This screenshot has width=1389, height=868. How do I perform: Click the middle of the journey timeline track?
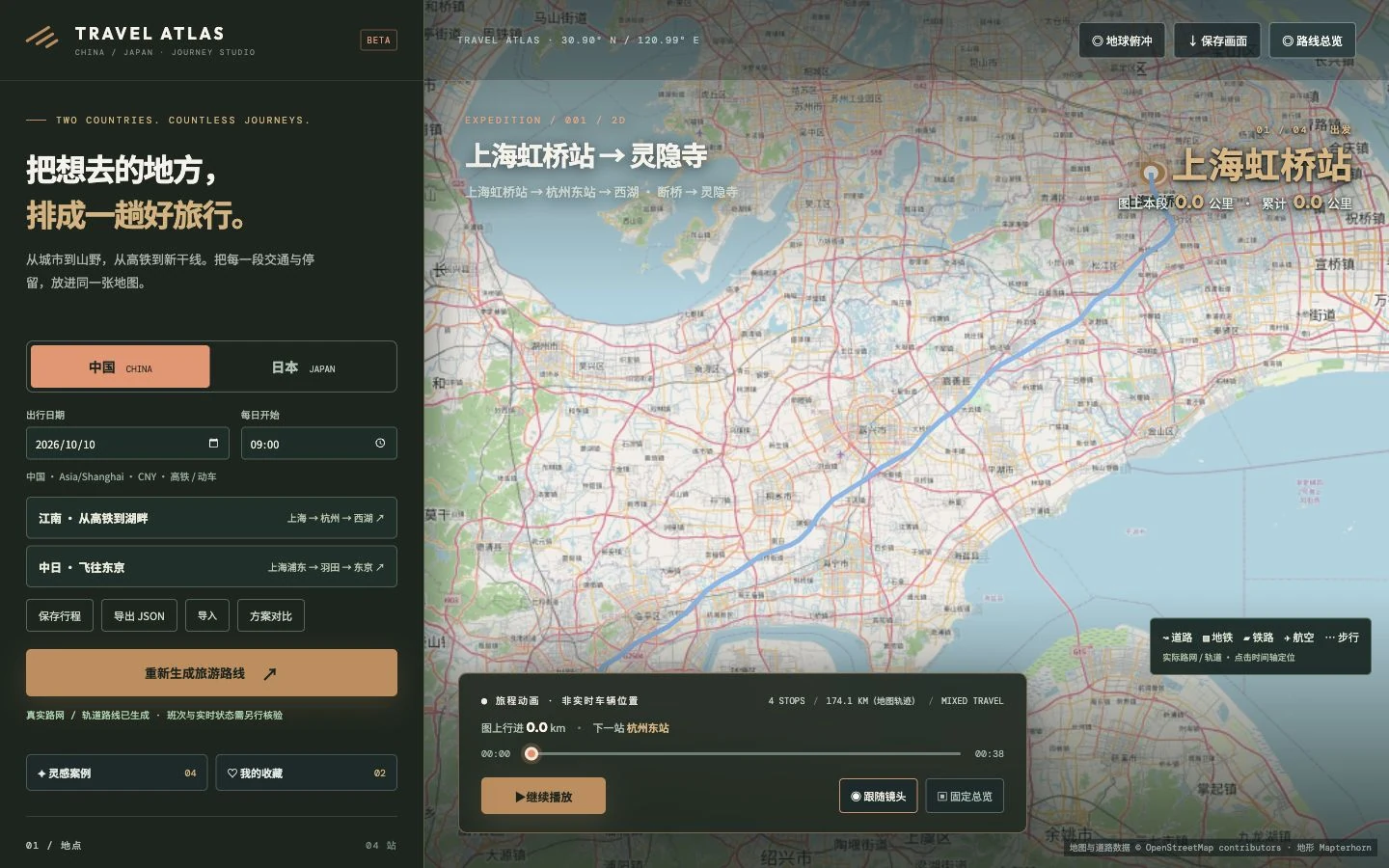743,753
